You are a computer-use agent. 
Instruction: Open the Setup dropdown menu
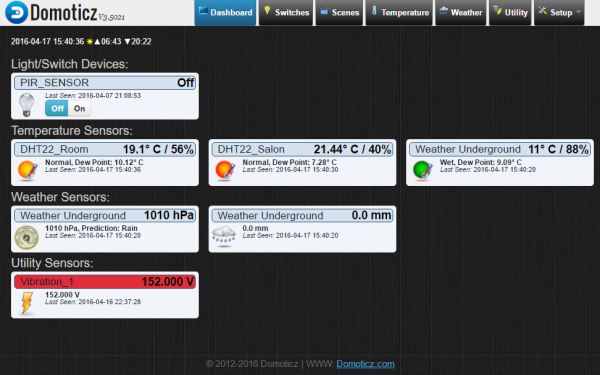[x=559, y=13]
